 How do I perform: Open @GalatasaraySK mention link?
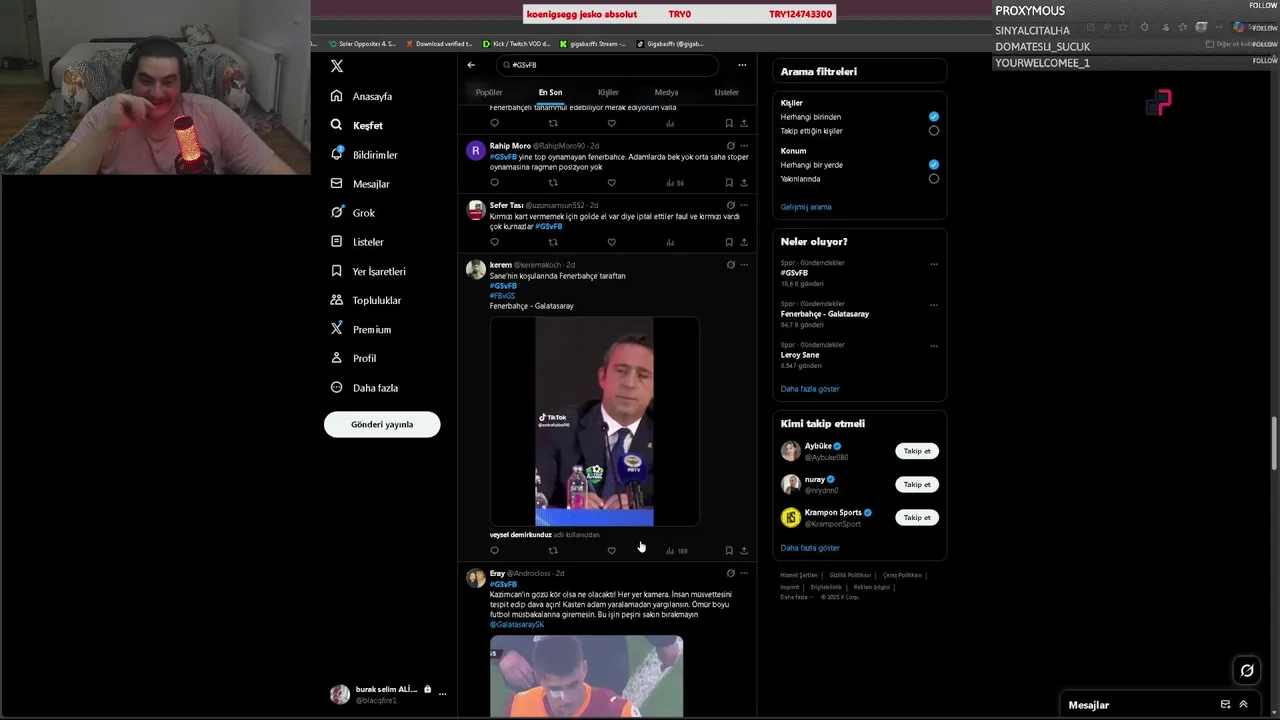pyautogui.click(x=517, y=625)
